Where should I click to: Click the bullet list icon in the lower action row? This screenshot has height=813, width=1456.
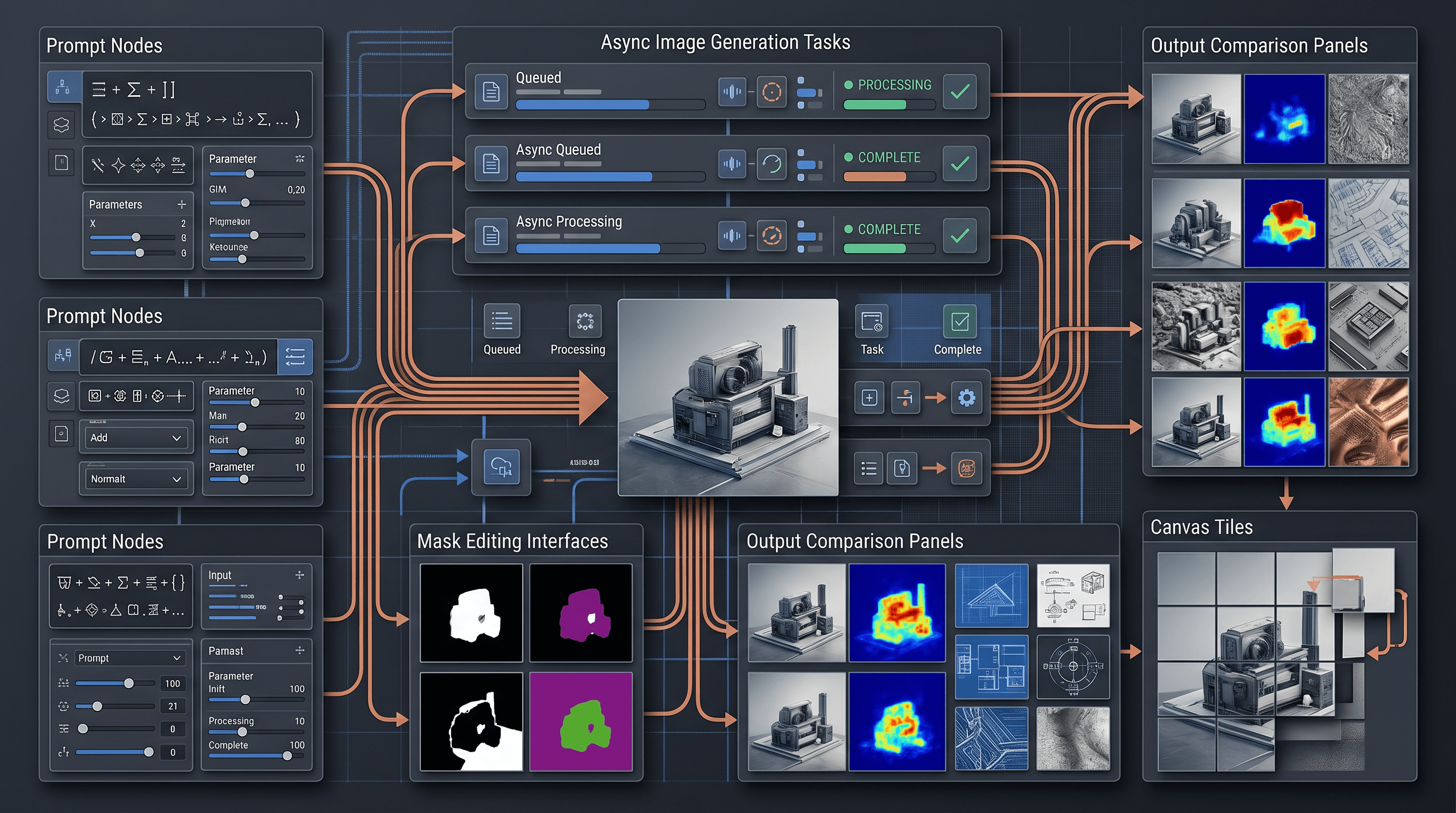(x=869, y=468)
